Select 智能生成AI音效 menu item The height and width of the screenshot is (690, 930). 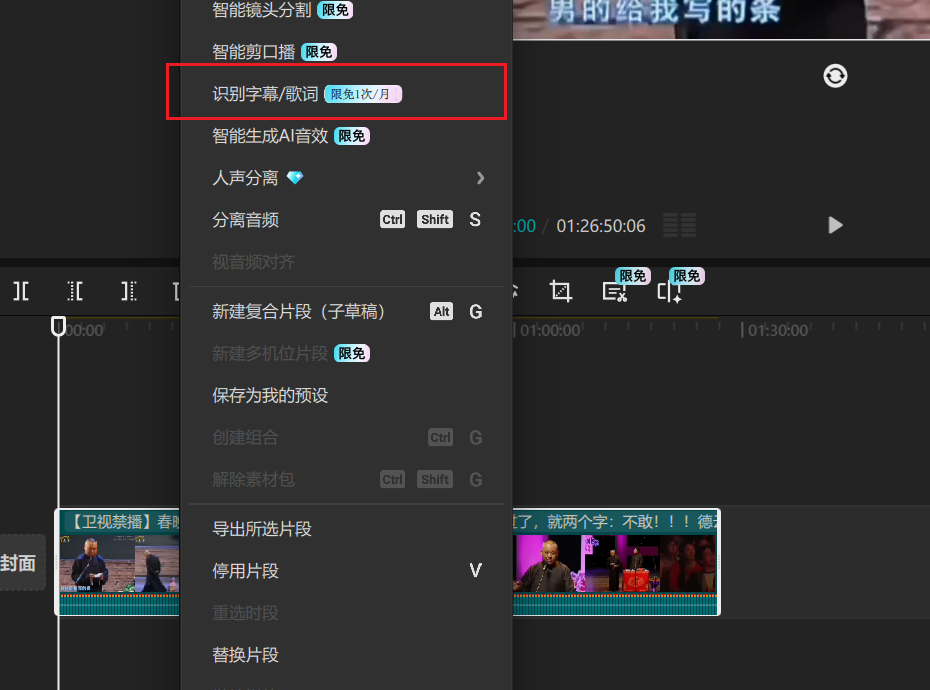tap(346, 136)
